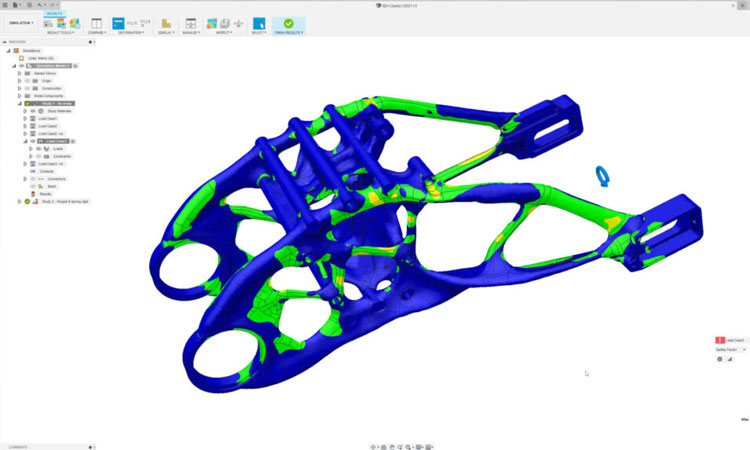Expand the Model Components folder

tap(20, 96)
